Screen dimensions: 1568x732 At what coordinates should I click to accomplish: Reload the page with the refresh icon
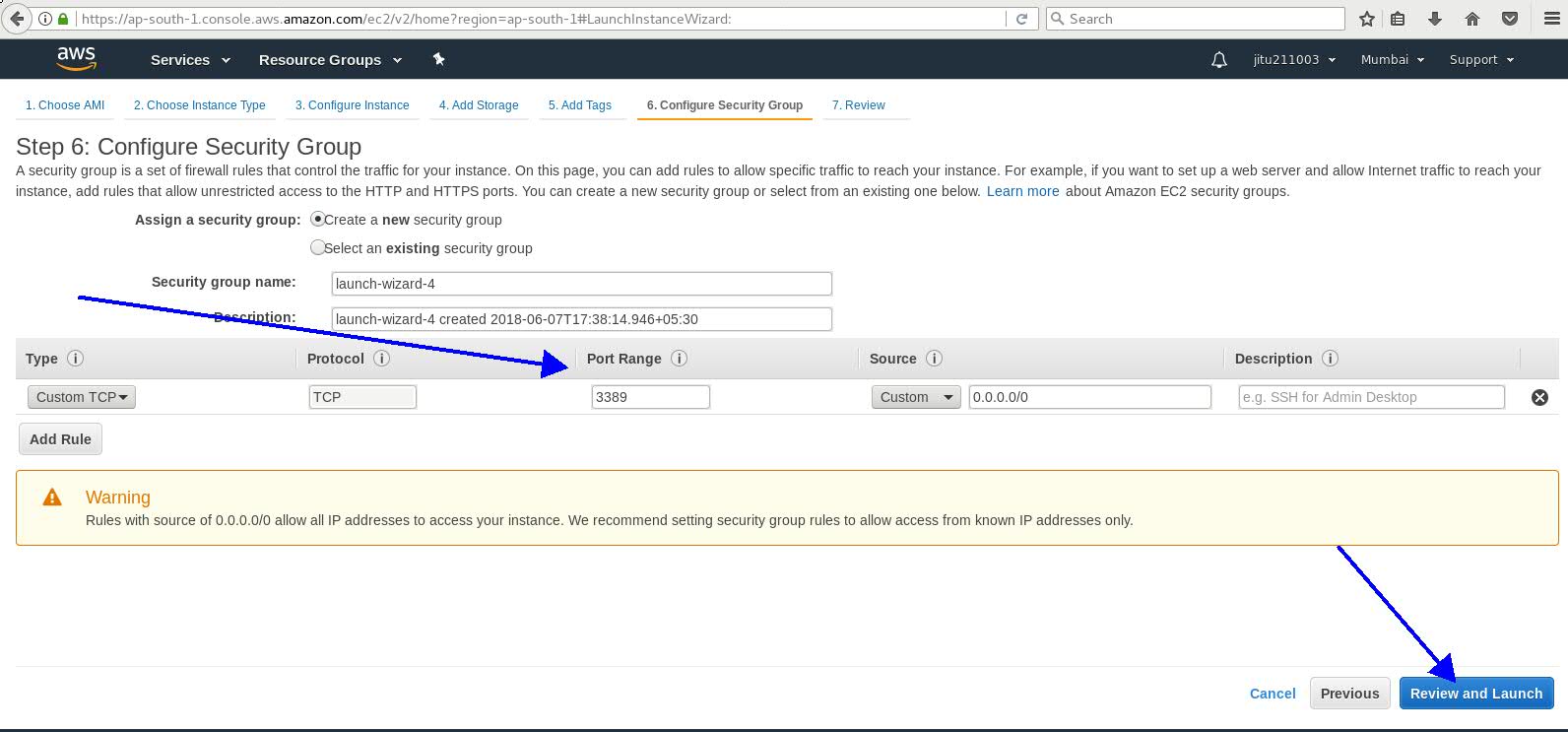[1021, 19]
